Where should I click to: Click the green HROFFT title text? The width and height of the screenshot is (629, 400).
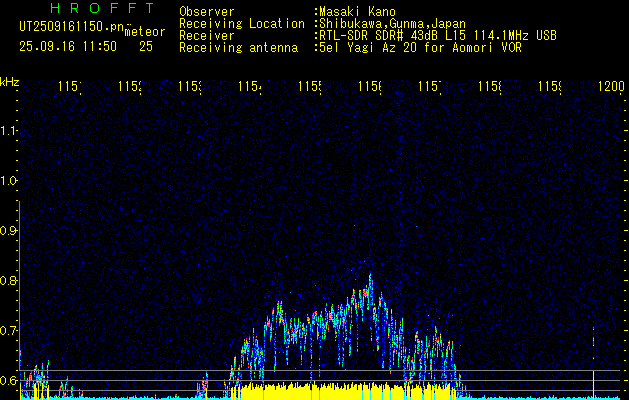(102, 8)
